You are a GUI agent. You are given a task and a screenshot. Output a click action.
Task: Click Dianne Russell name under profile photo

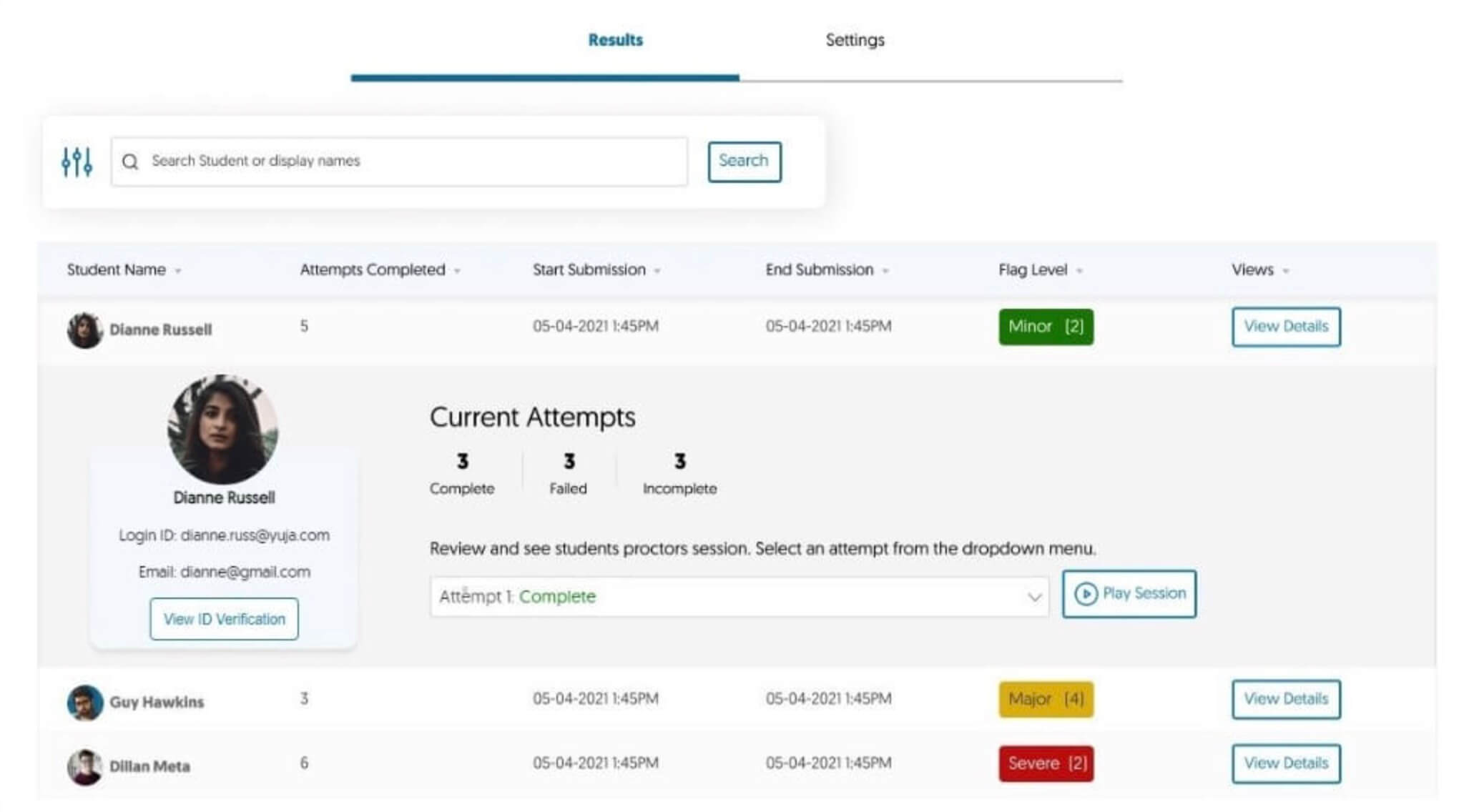(224, 497)
